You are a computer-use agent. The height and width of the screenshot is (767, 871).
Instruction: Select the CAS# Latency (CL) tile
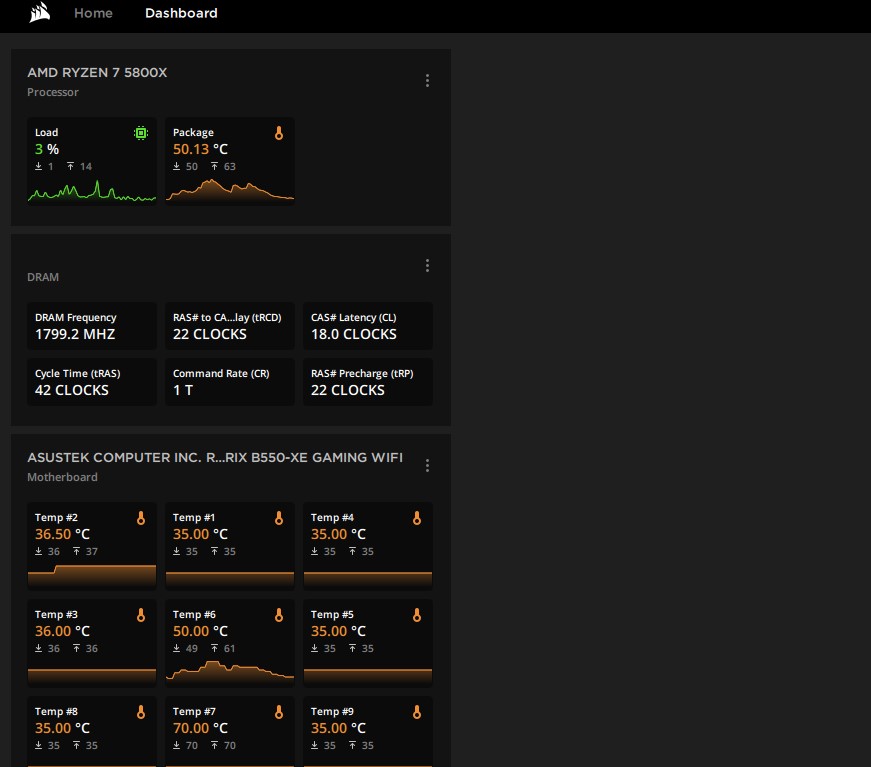pos(368,325)
